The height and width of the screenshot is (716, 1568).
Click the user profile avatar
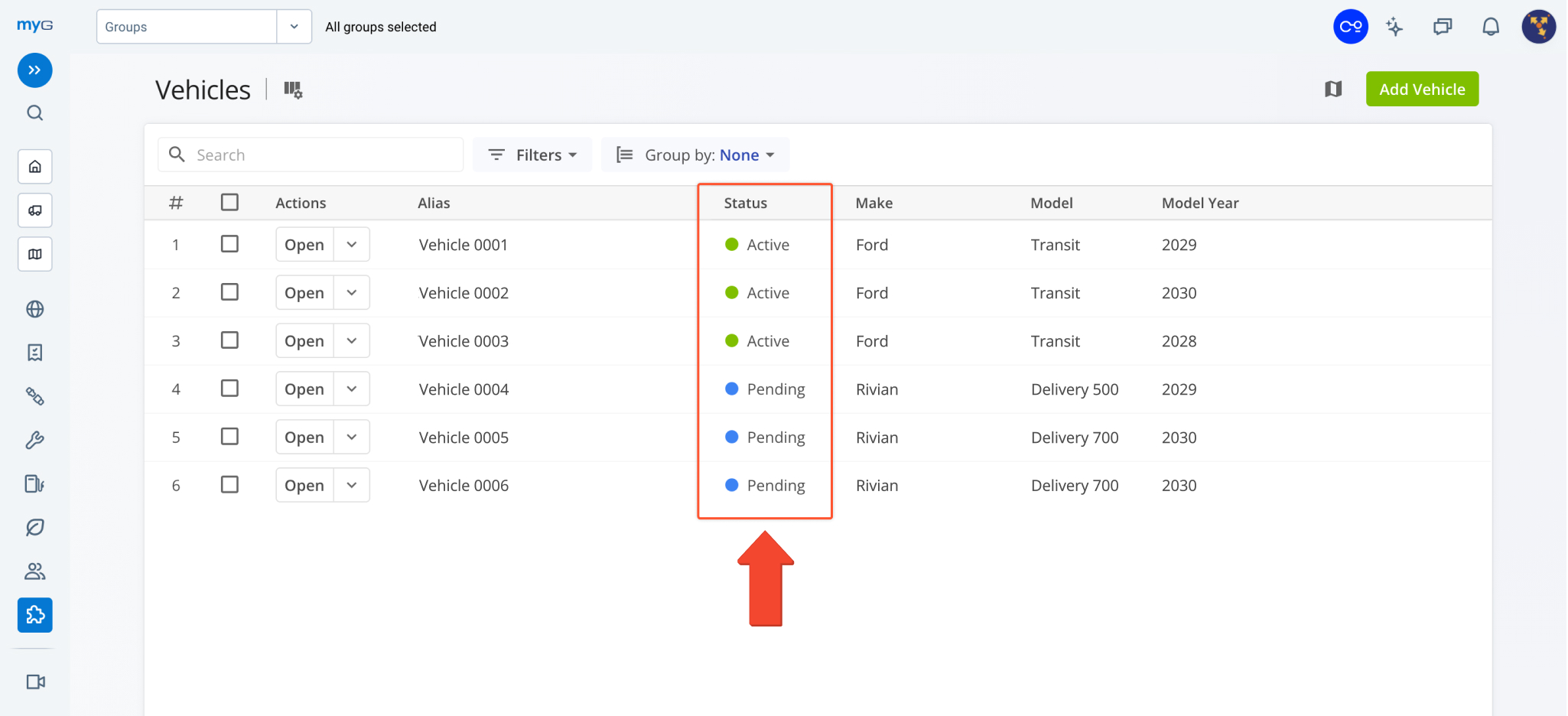1538,28
